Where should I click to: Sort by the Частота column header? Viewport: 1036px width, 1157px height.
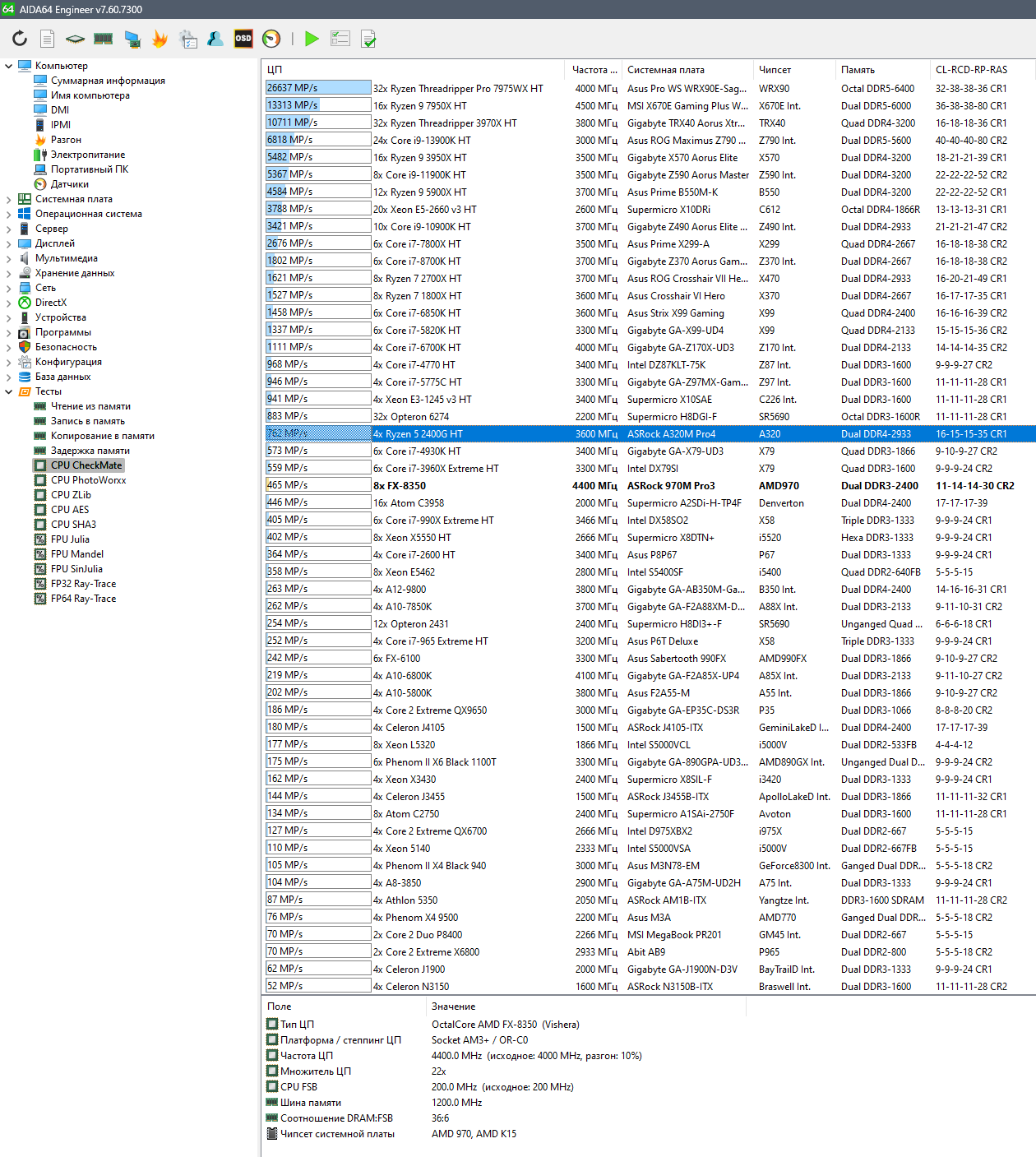click(593, 70)
